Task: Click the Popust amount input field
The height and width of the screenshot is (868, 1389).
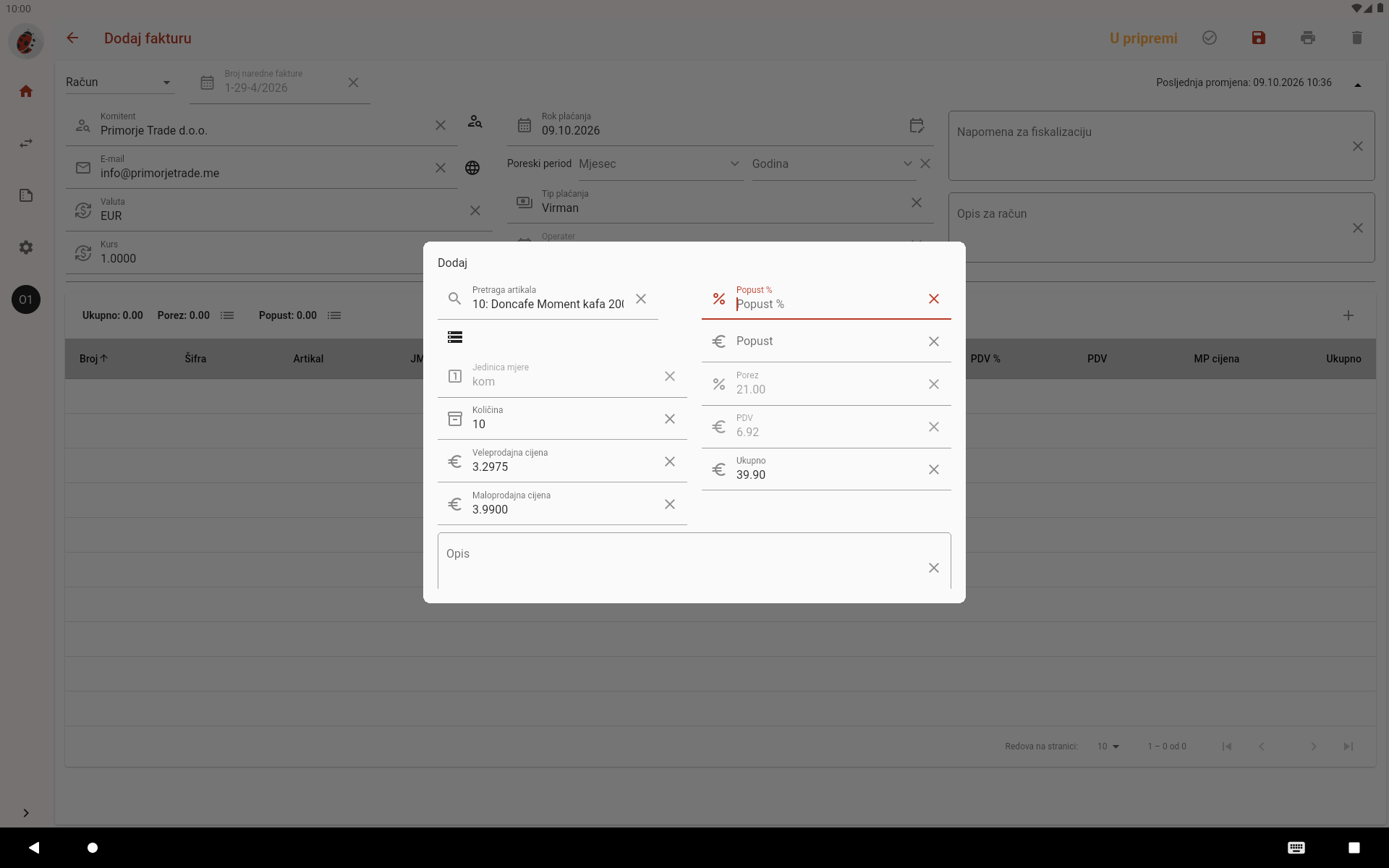Action: 826,341
